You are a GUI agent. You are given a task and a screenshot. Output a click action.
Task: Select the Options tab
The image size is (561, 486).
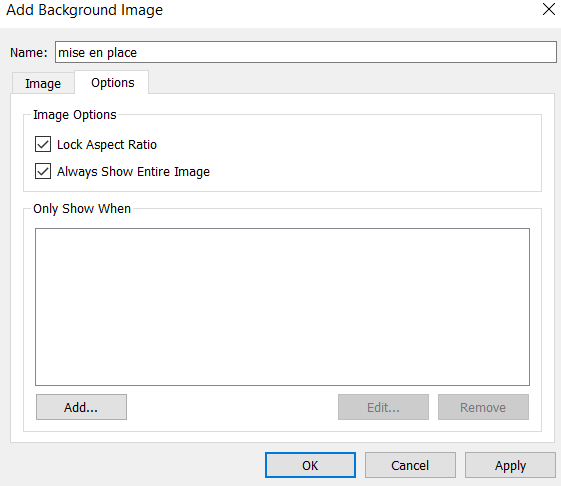[113, 83]
